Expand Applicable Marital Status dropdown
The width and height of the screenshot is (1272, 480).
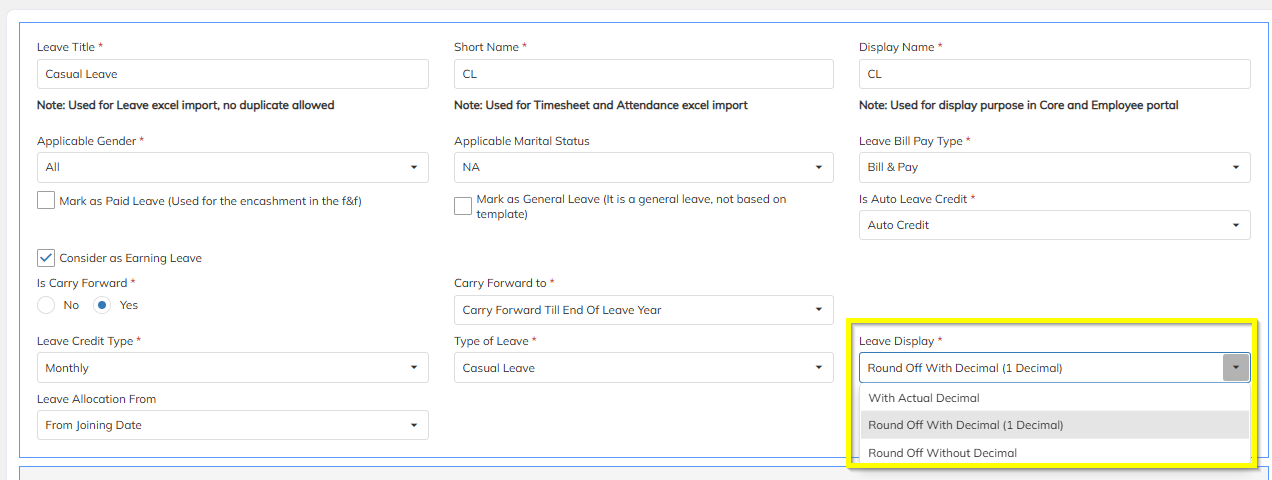pos(643,167)
